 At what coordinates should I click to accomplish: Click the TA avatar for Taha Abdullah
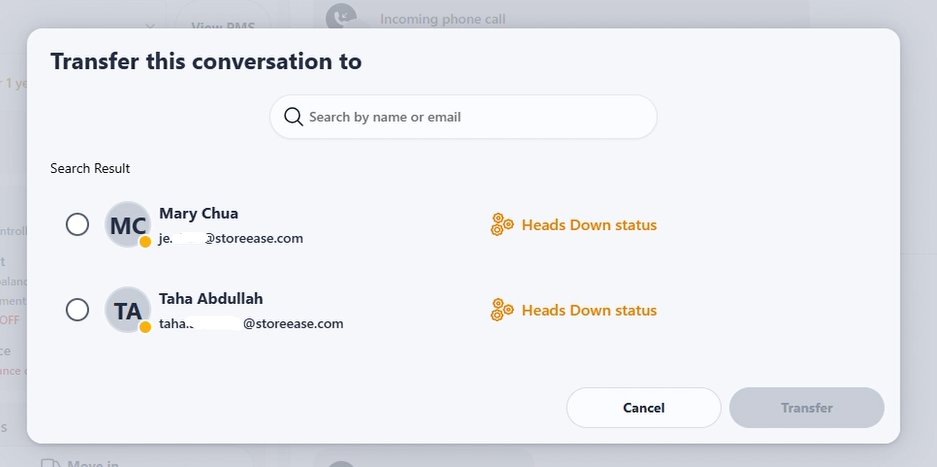click(x=128, y=310)
